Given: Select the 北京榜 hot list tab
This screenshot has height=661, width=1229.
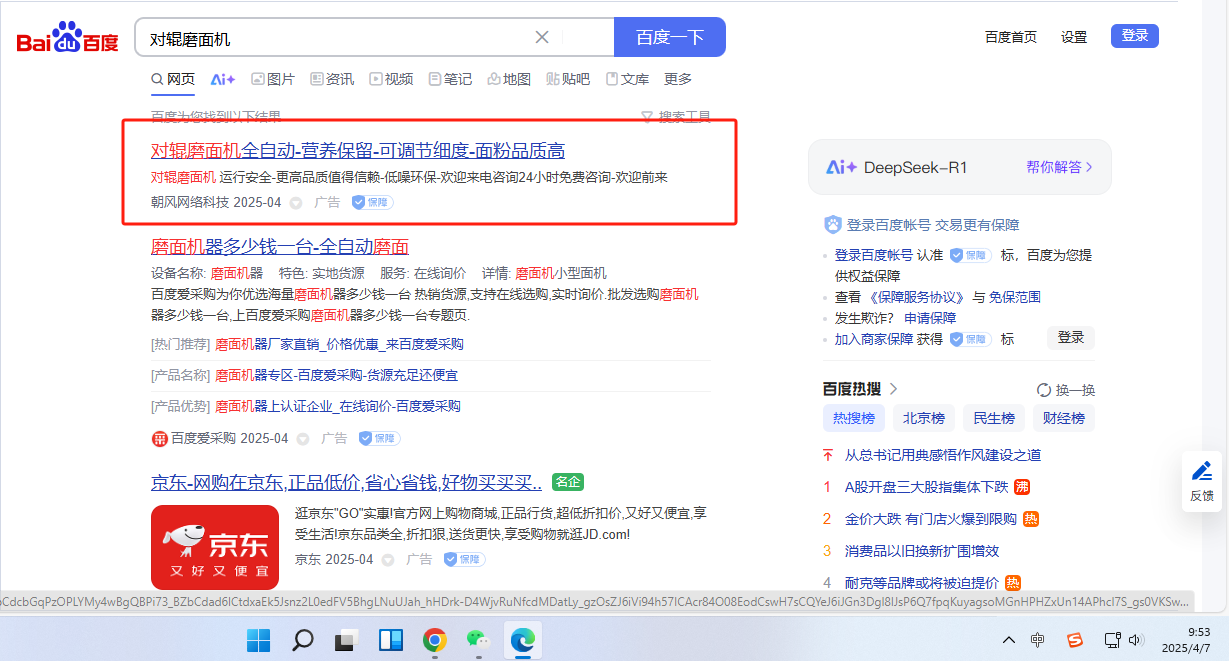Looking at the screenshot, I should click(x=924, y=418).
